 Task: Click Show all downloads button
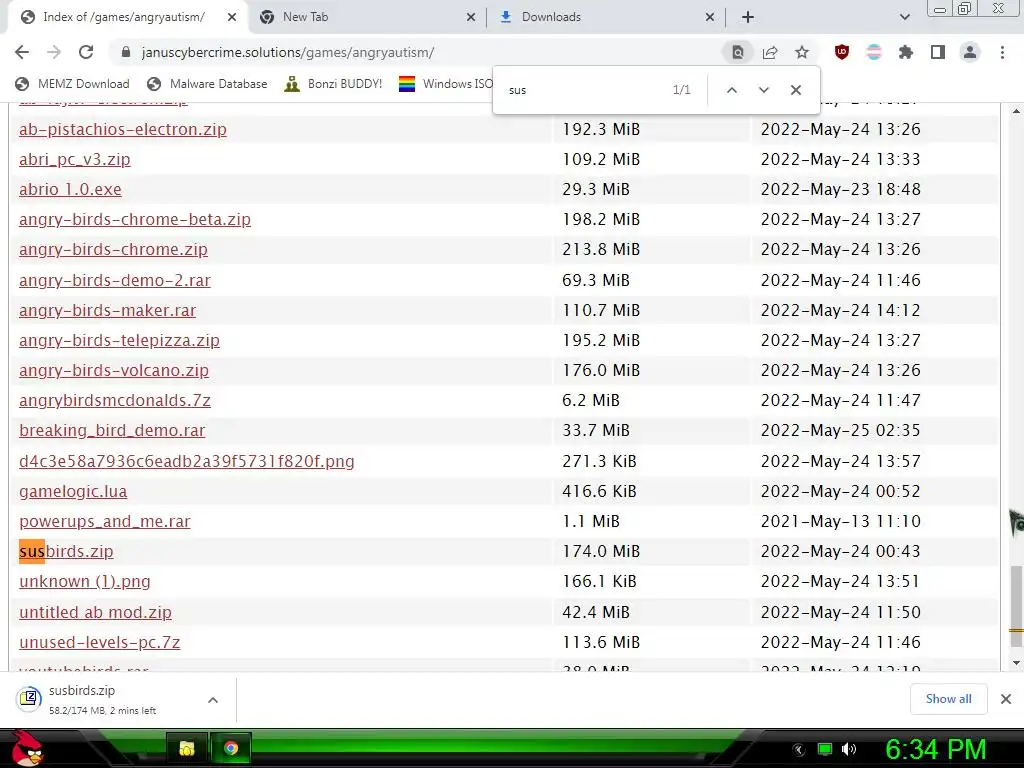[948, 699]
